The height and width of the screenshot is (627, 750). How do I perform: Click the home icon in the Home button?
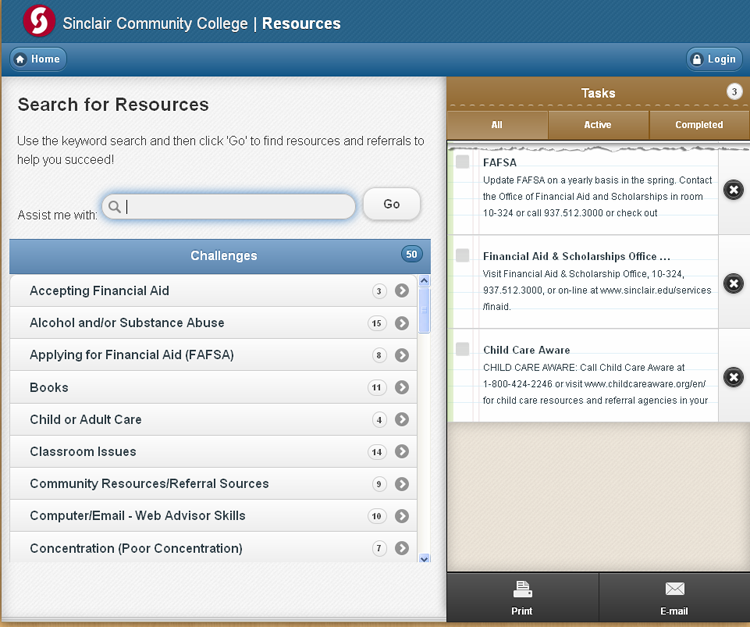point(20,59)
